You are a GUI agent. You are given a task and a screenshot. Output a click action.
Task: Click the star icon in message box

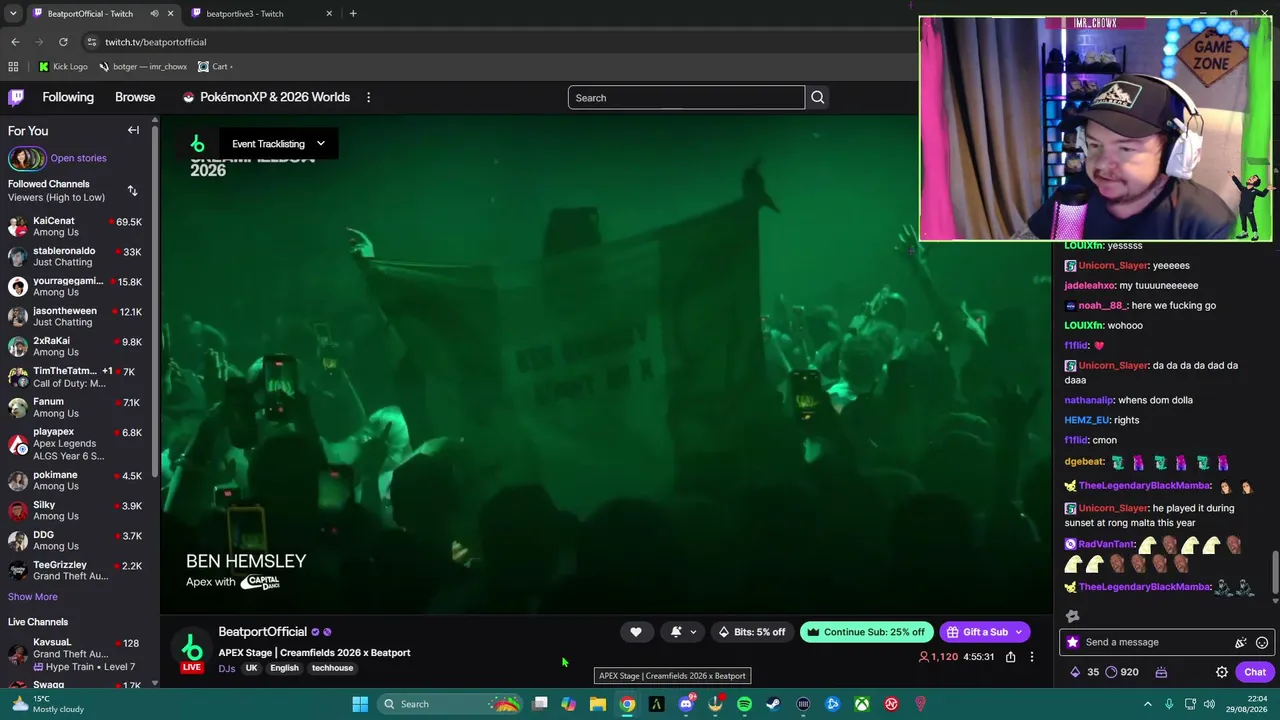click(x=1073, y=642)
